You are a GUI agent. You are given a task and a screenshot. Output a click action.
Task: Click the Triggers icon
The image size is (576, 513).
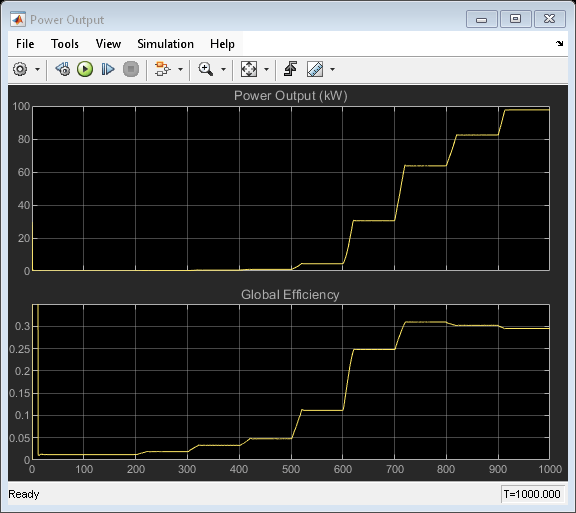coord(291,69)
